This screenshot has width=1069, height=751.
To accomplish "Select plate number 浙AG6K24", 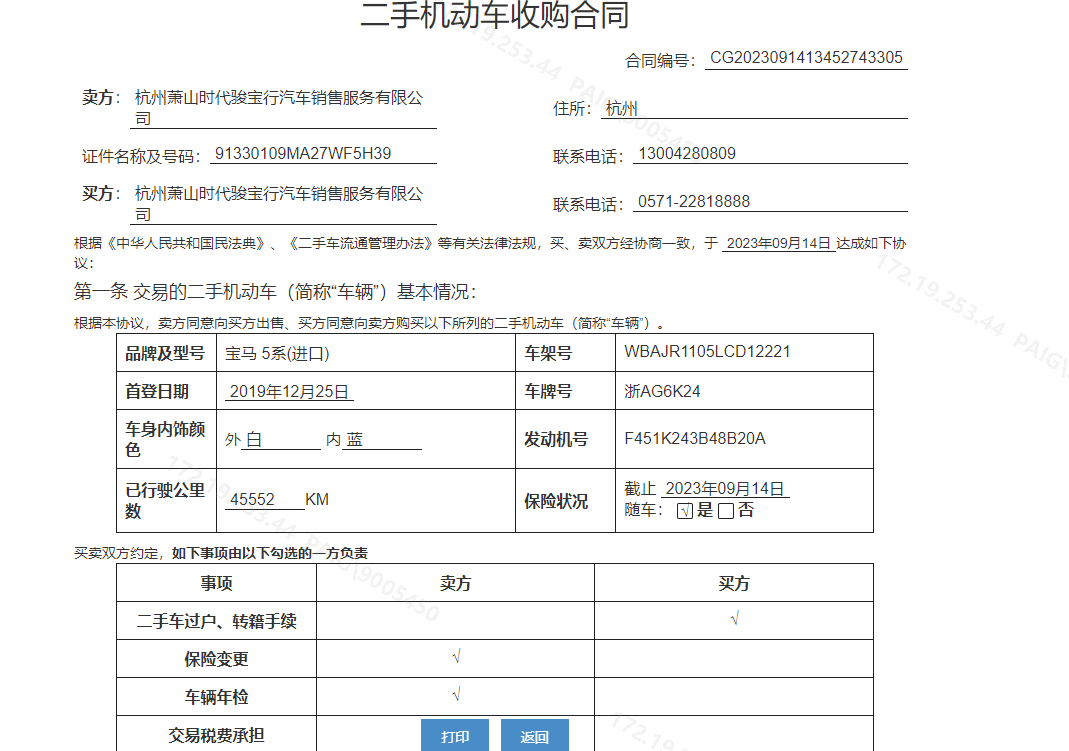I will point(662,392).
